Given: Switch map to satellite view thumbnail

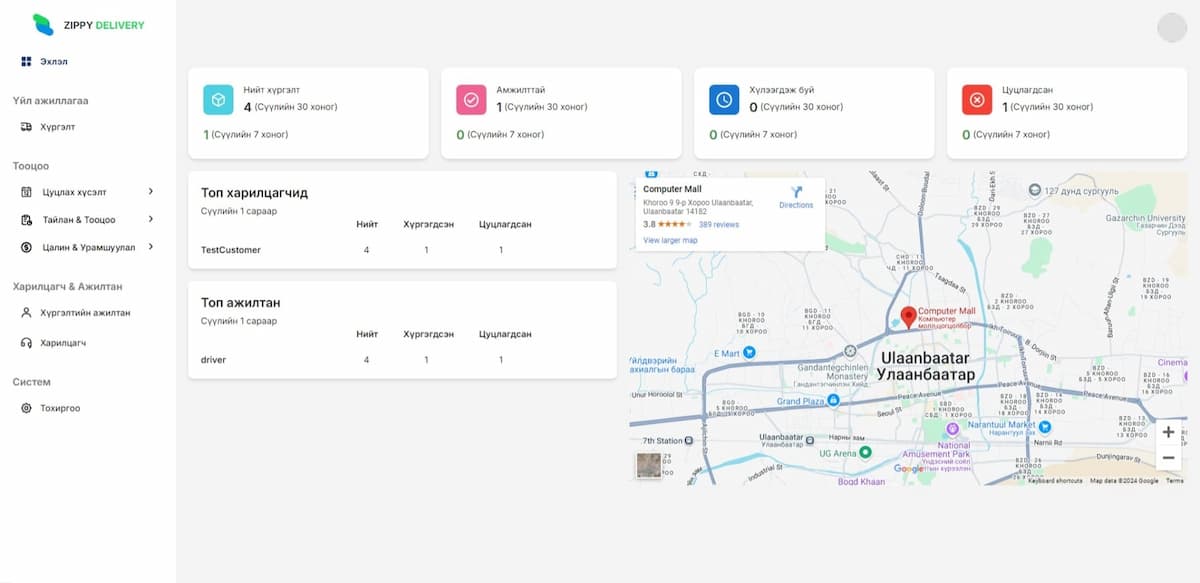Looking at the screenshot, I should tap(649, 465).
